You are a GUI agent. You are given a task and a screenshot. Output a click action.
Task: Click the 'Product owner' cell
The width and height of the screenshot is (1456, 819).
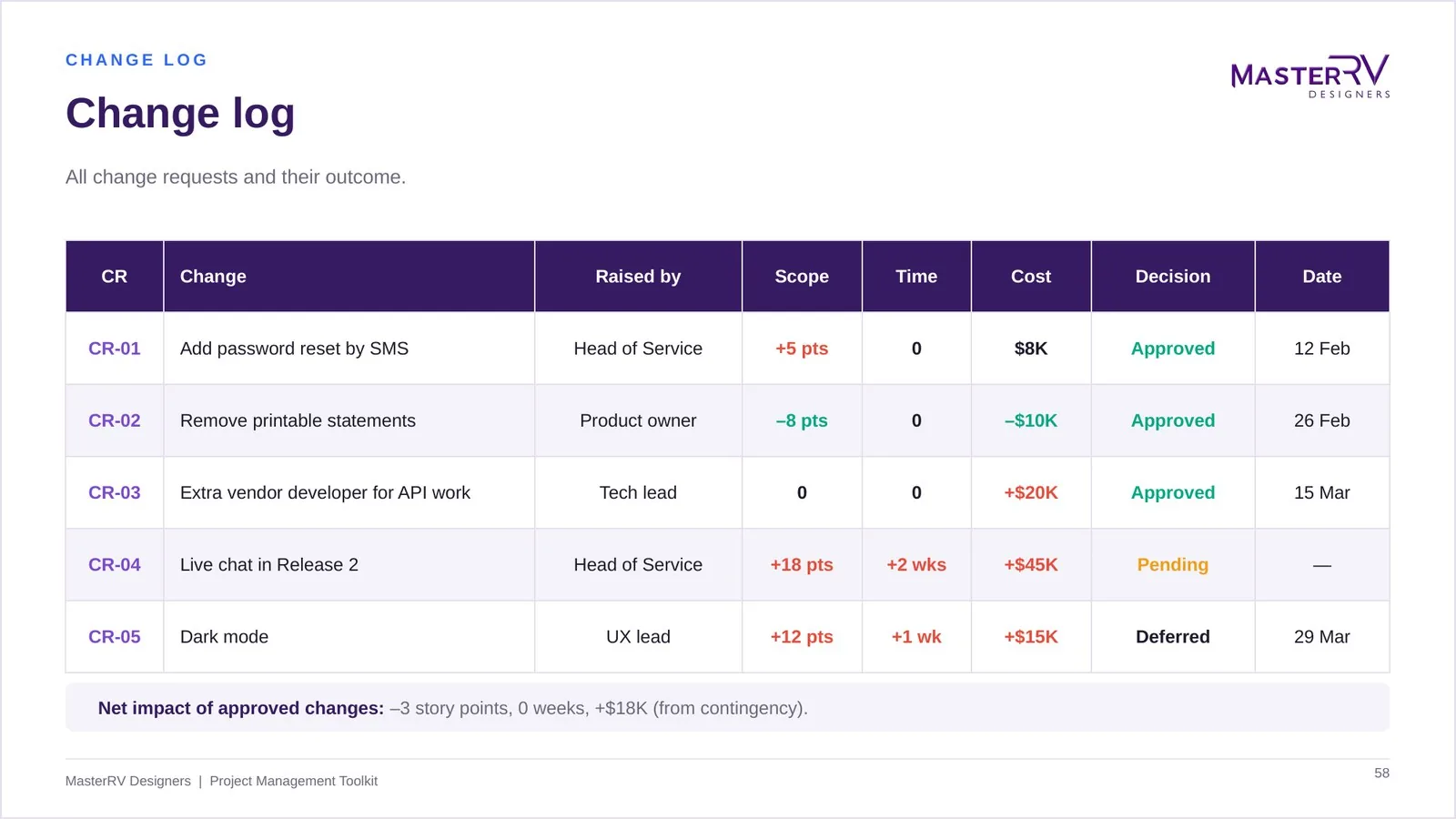(638, 420)
